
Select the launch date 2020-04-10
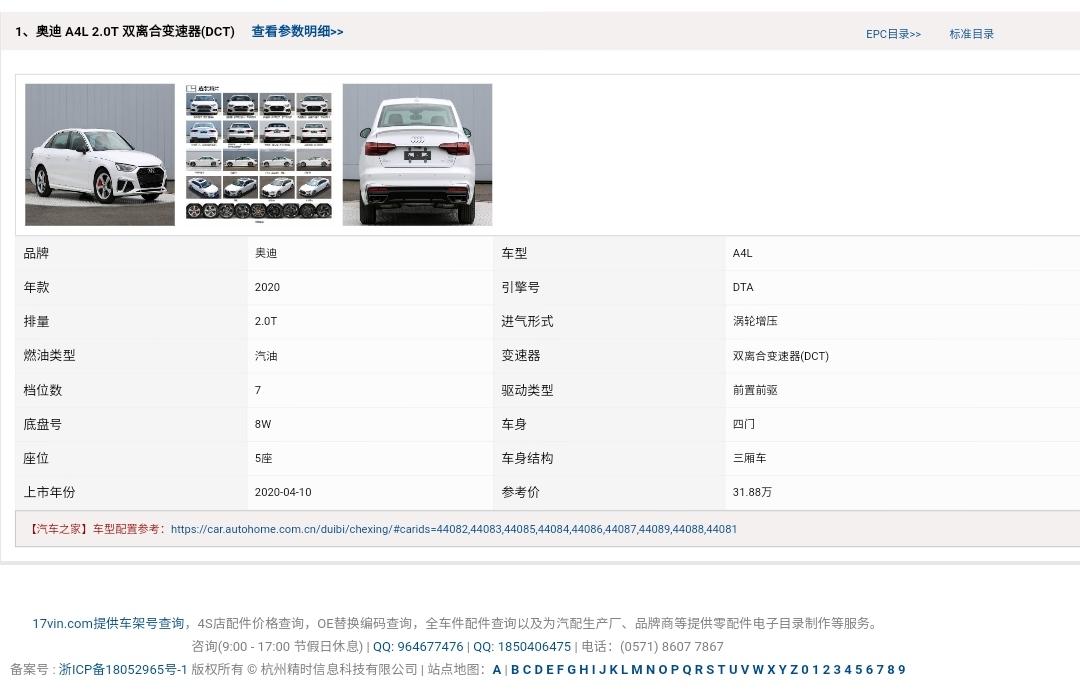[283, 492]
